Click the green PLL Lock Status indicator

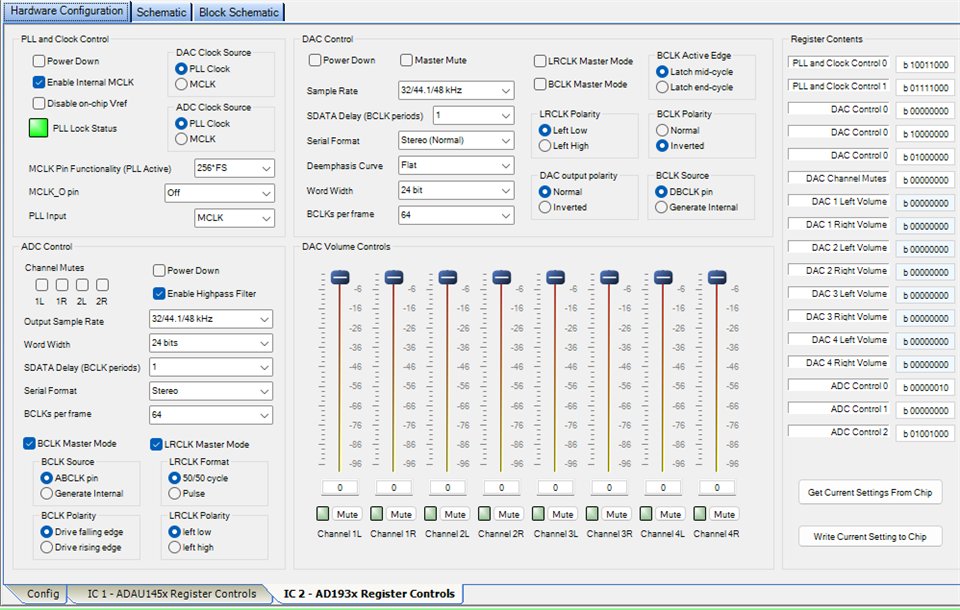(x=38, y=128)
